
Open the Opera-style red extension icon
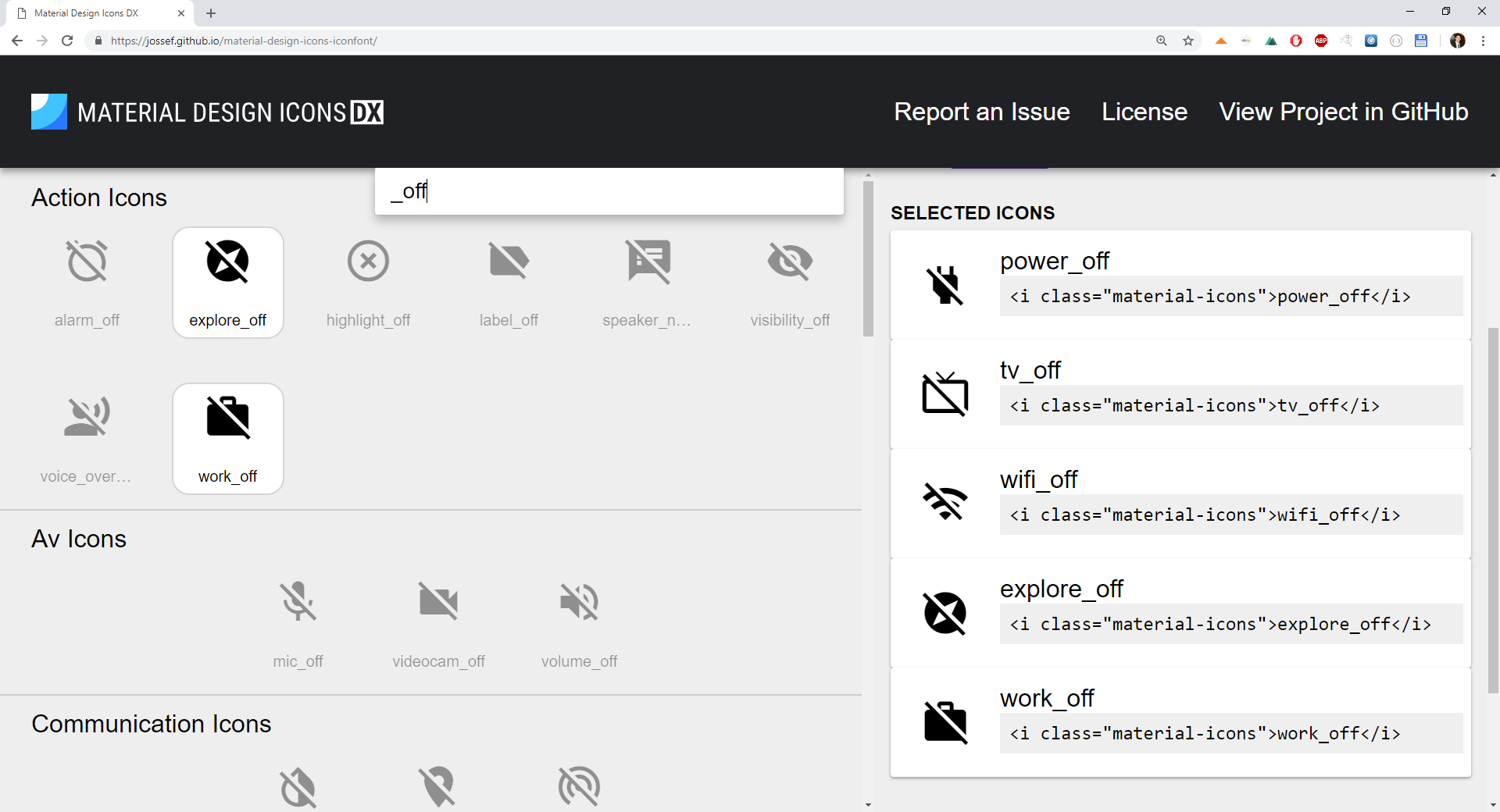pos(1296,41)
